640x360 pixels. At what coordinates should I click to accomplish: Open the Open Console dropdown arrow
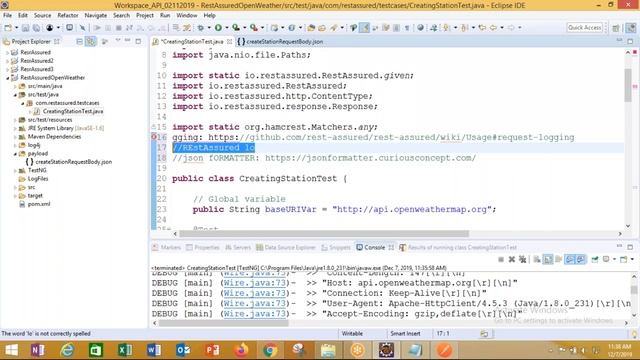632,260
